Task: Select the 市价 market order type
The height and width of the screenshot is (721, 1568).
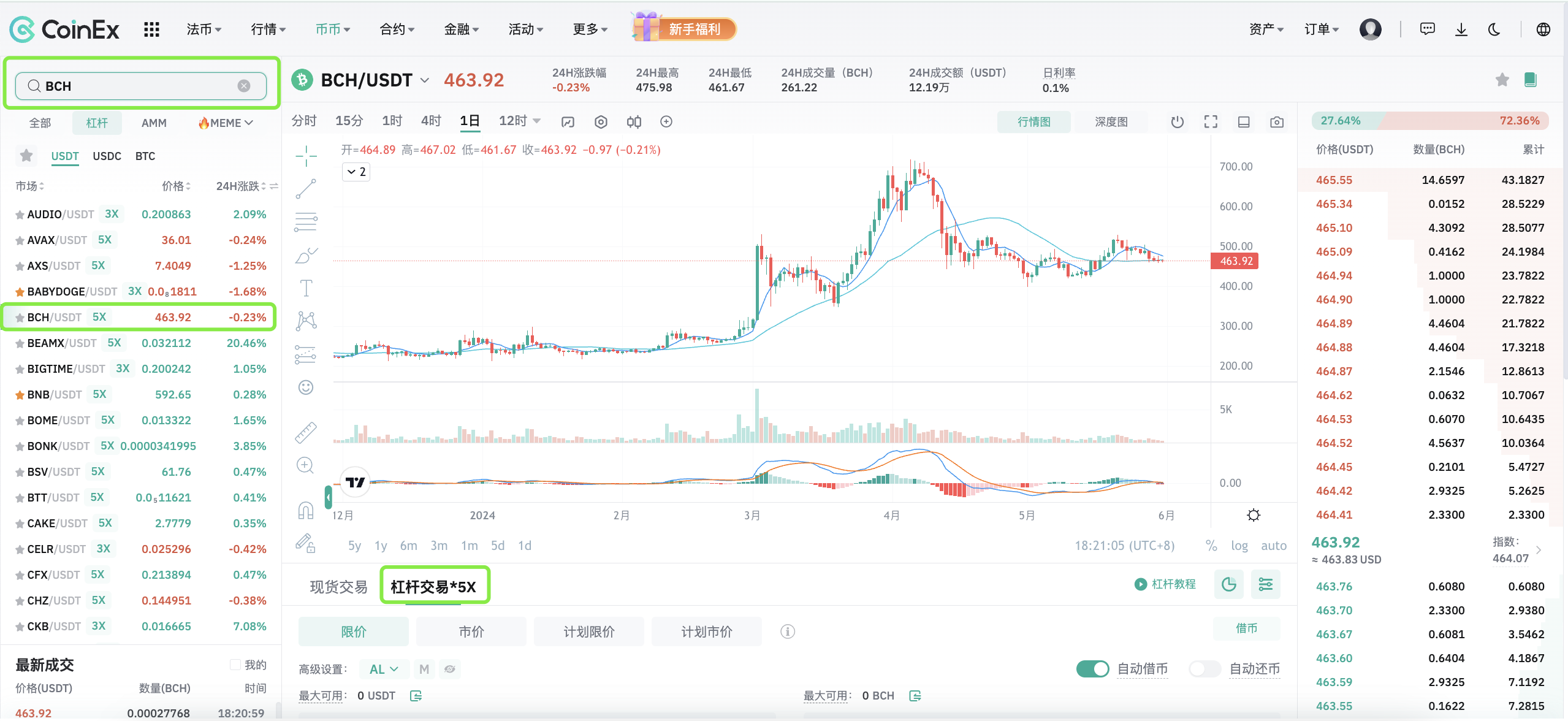Action: (x=471, y=631)
